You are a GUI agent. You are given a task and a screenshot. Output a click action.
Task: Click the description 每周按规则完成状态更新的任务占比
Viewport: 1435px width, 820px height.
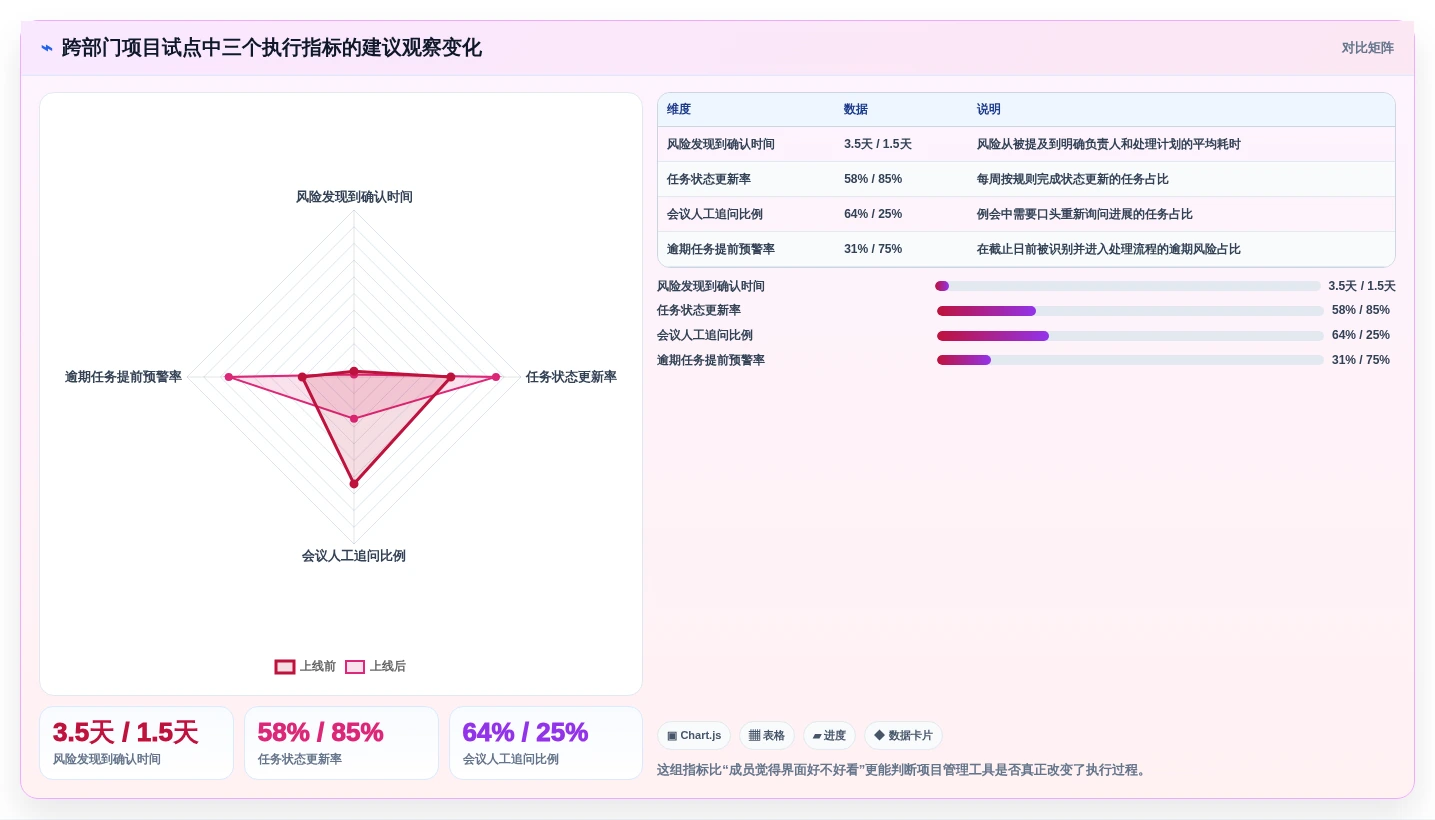[x=1073, y=179]
